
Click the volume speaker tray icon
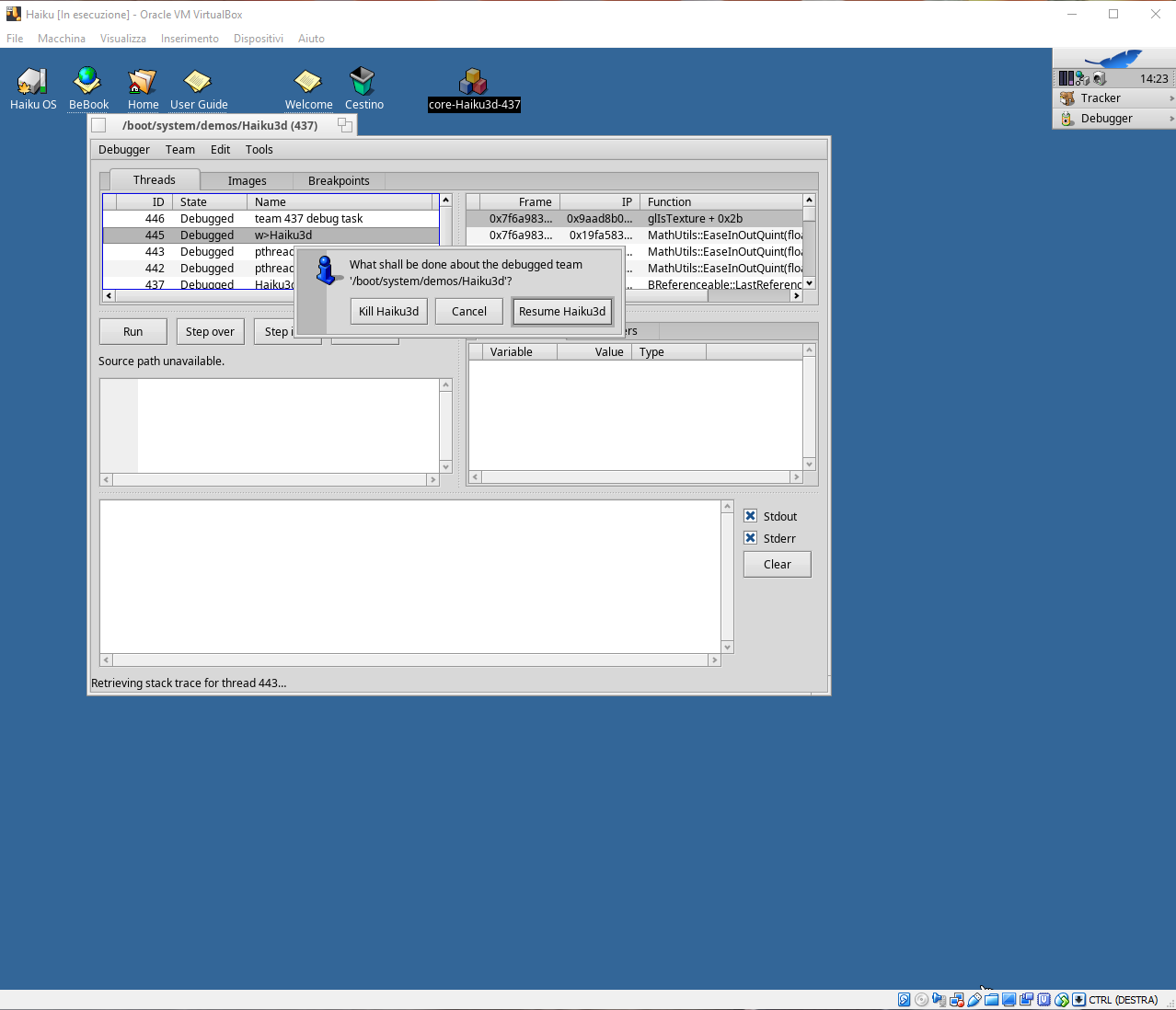coord(1099,79)
